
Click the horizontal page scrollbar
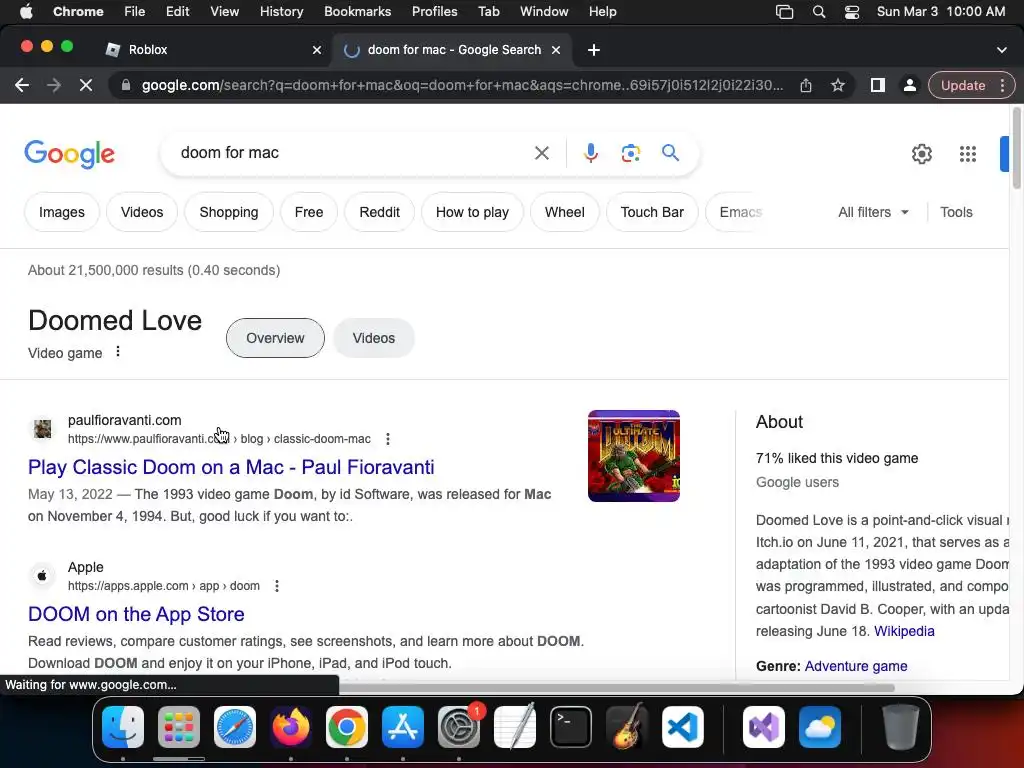coord(616,688)
